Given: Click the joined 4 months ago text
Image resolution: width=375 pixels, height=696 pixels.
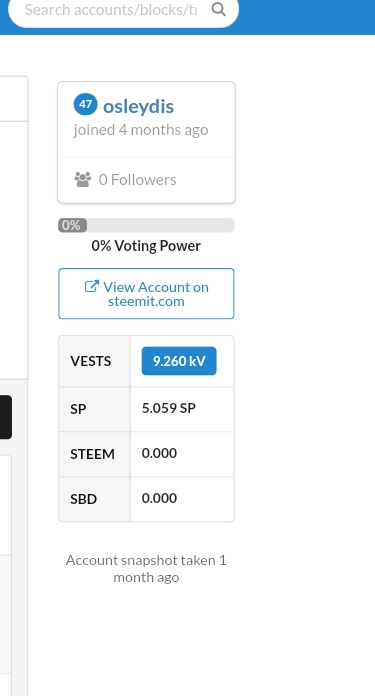Looking at the screenshot, I should 141,130.
